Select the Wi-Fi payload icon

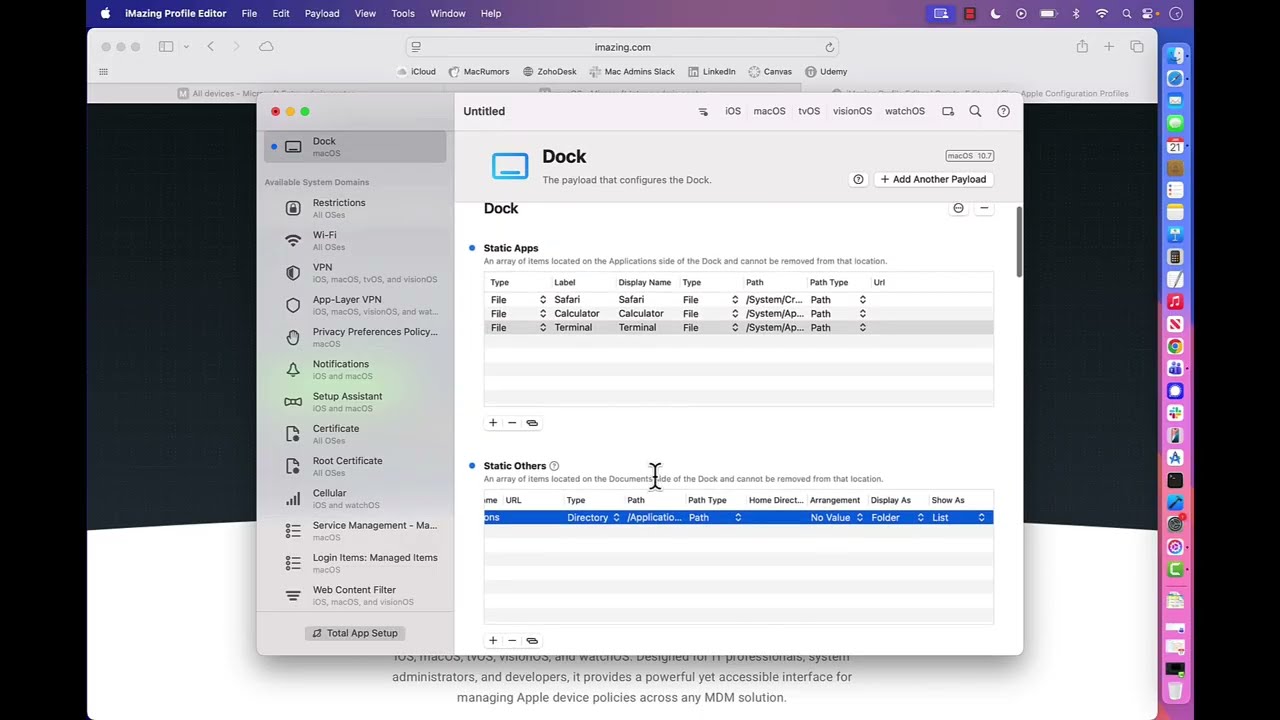click(x=293, y=241)
